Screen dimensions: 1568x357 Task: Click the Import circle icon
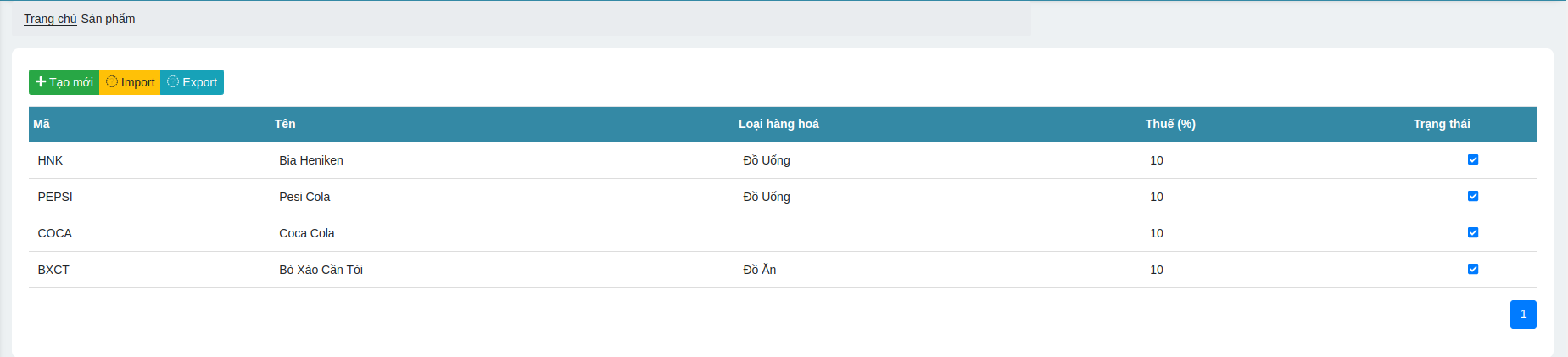[x=112, y=82]
